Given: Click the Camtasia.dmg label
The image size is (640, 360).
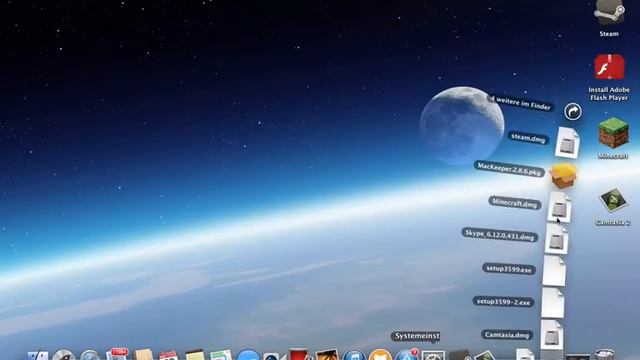Looking at the screenshot, I should point(507,335).
